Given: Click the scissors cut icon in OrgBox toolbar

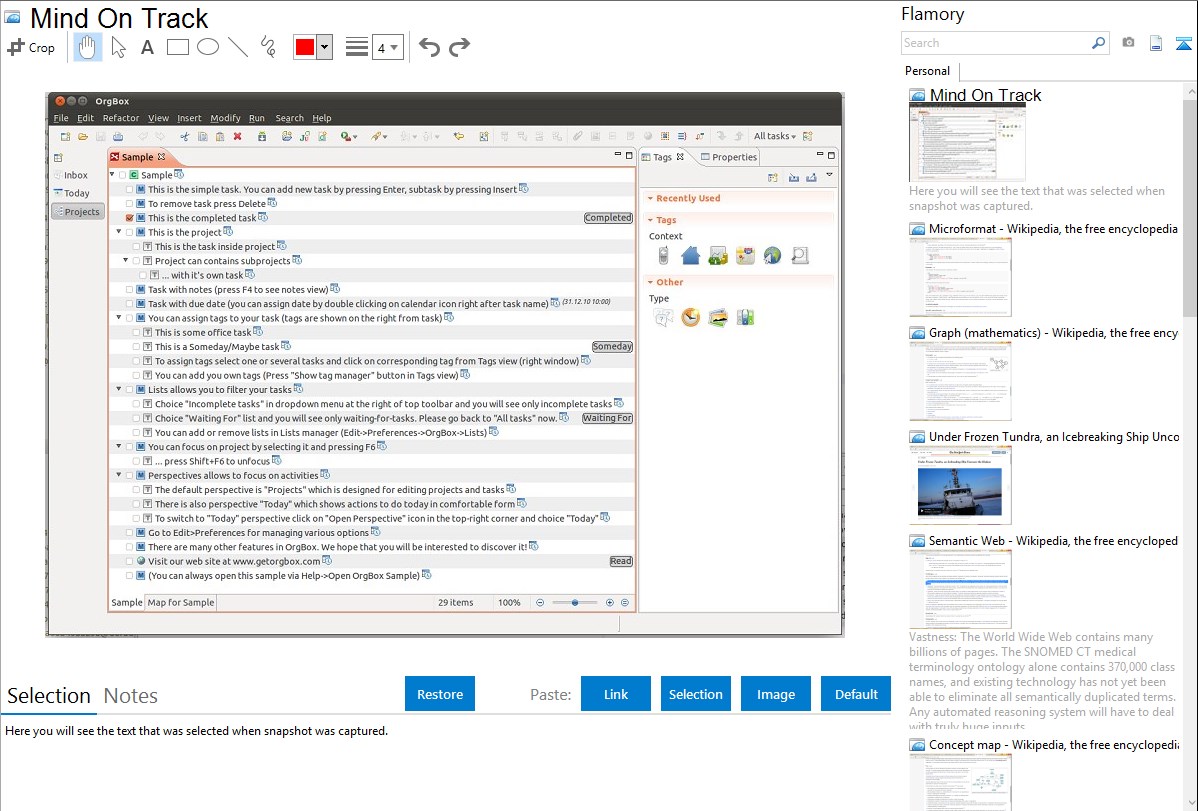Looking at the screenshot, I should point(185,136).
